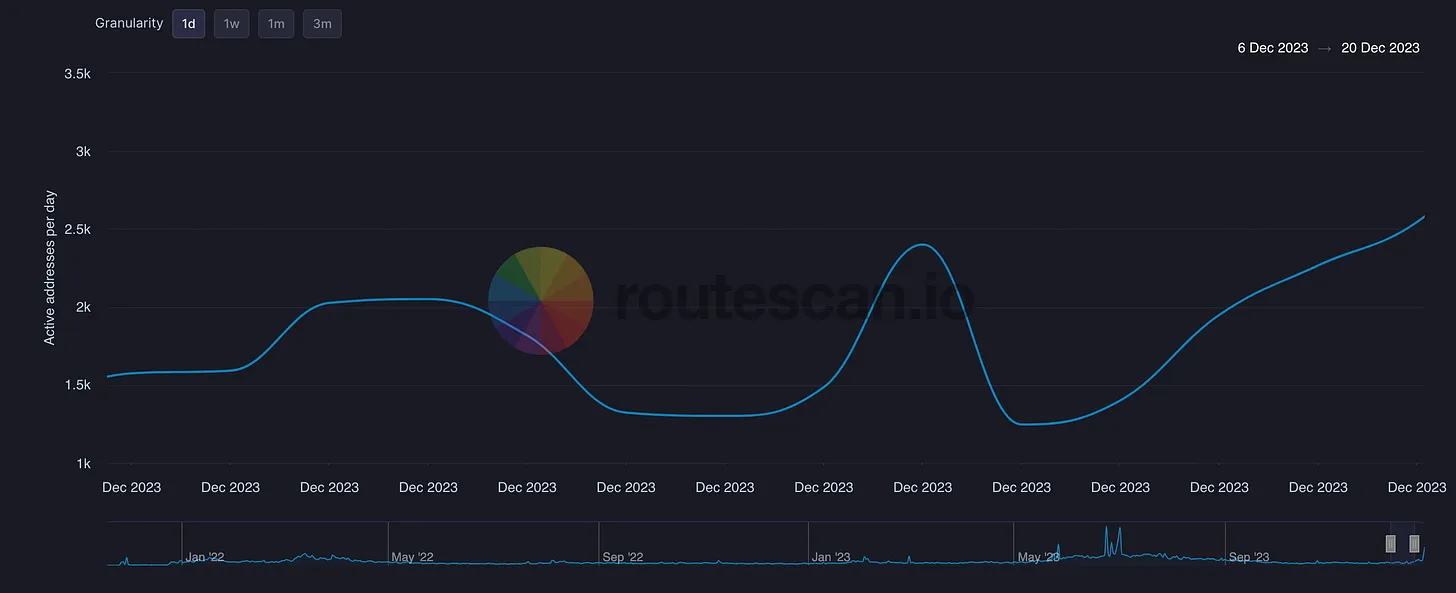Click the routescan.io watermark text
Screen dimensions: 1456x593
click(x=793, y=298)
